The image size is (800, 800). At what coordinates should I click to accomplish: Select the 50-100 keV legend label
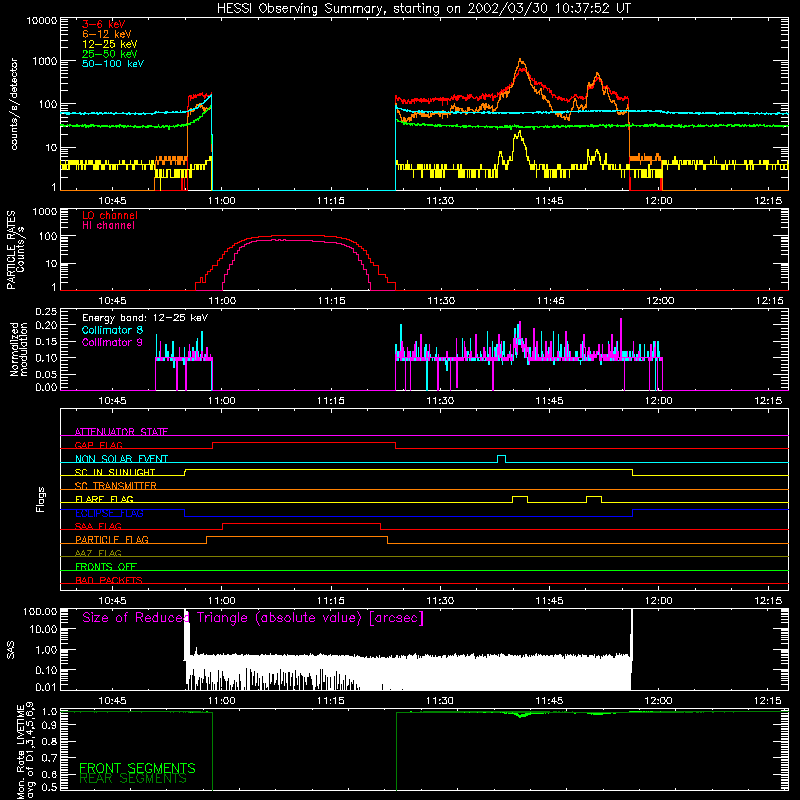(x=113, y=63)
